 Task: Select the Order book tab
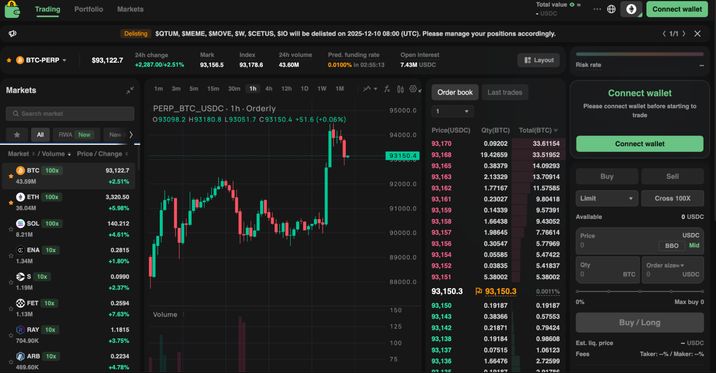click(x=455, y=92)
